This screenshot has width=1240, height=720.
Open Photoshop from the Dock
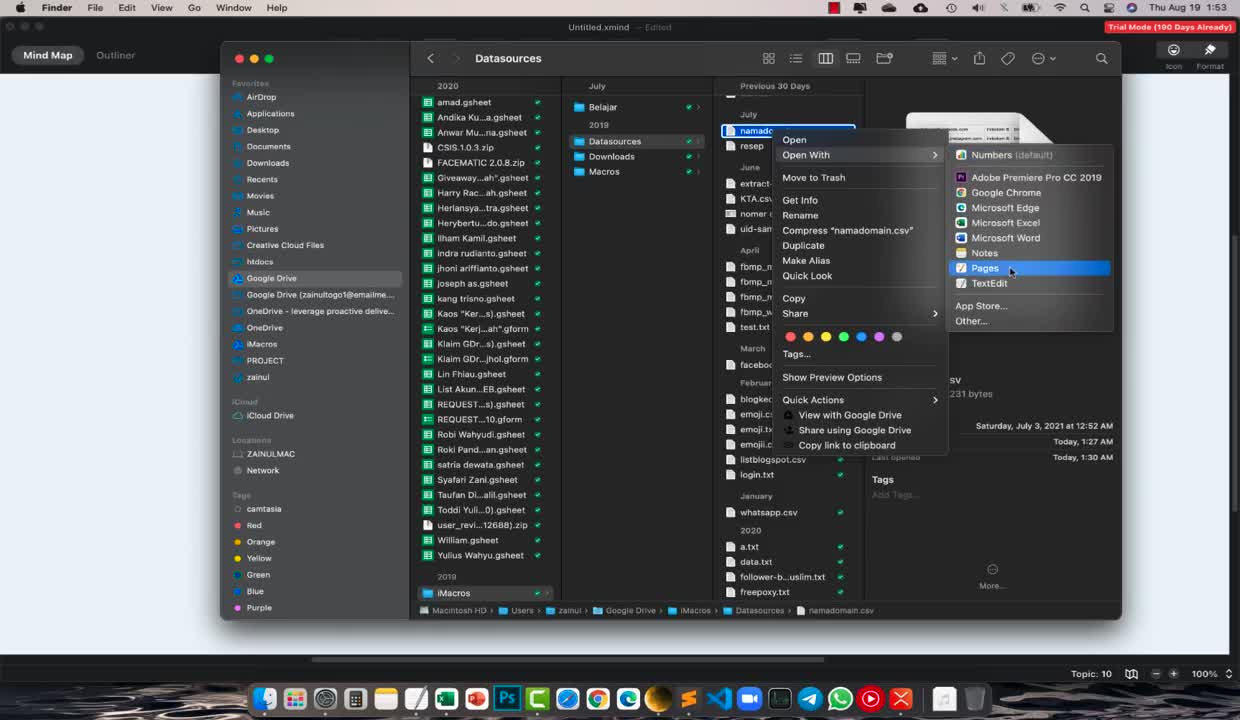(x=507, y=698)
